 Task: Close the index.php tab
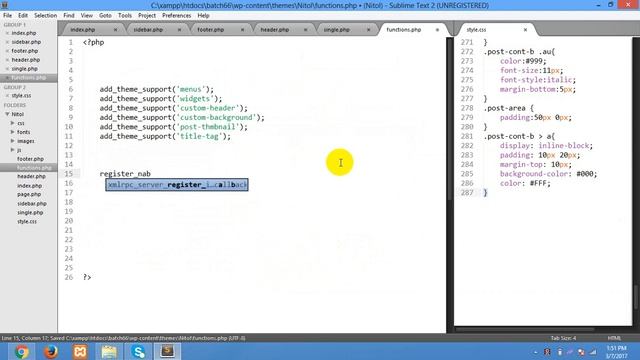pyautogui.click(x=116, y=30)
